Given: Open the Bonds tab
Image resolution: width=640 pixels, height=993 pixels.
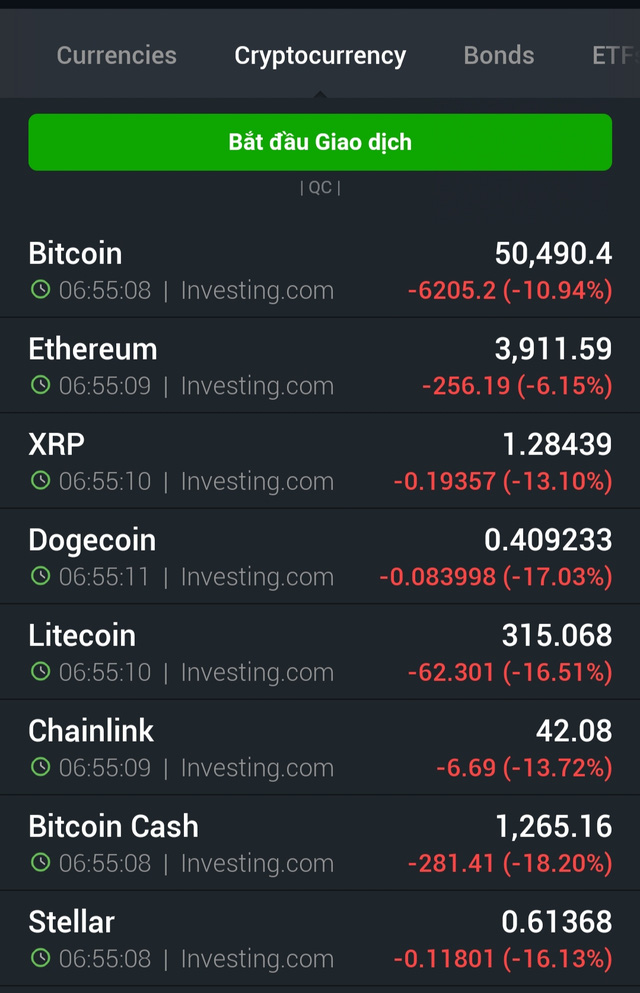Looking at the screenshot, I should click(498, 55).
